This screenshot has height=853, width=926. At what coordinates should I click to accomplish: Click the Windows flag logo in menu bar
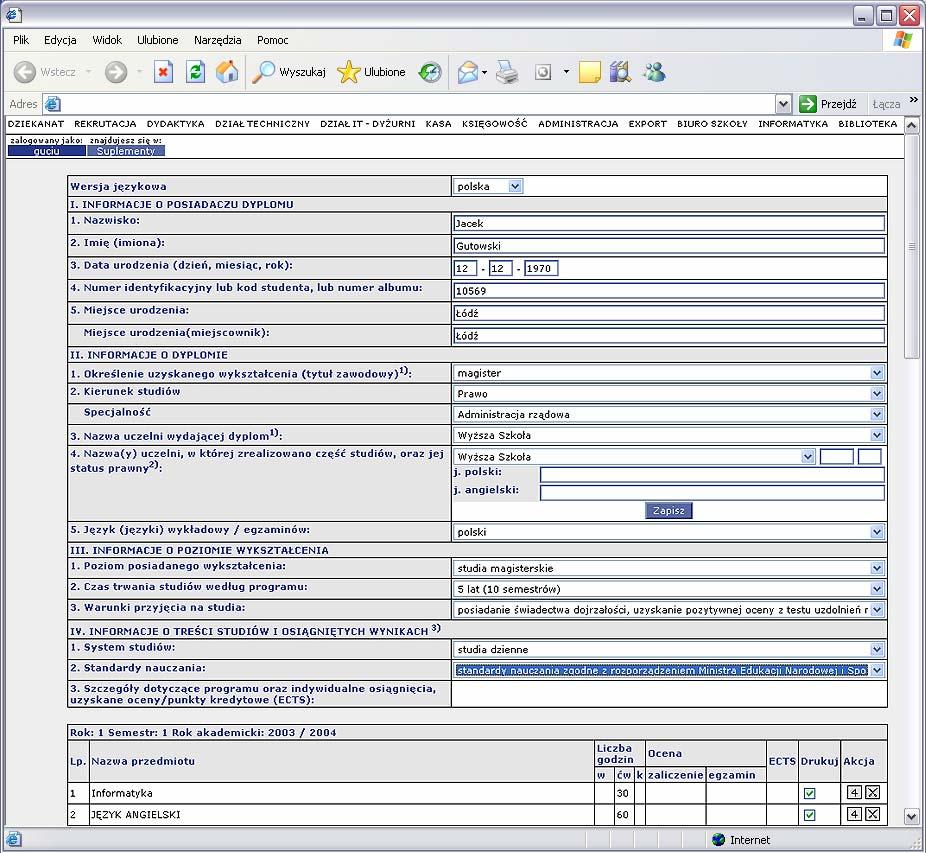(x=902, y=40)
